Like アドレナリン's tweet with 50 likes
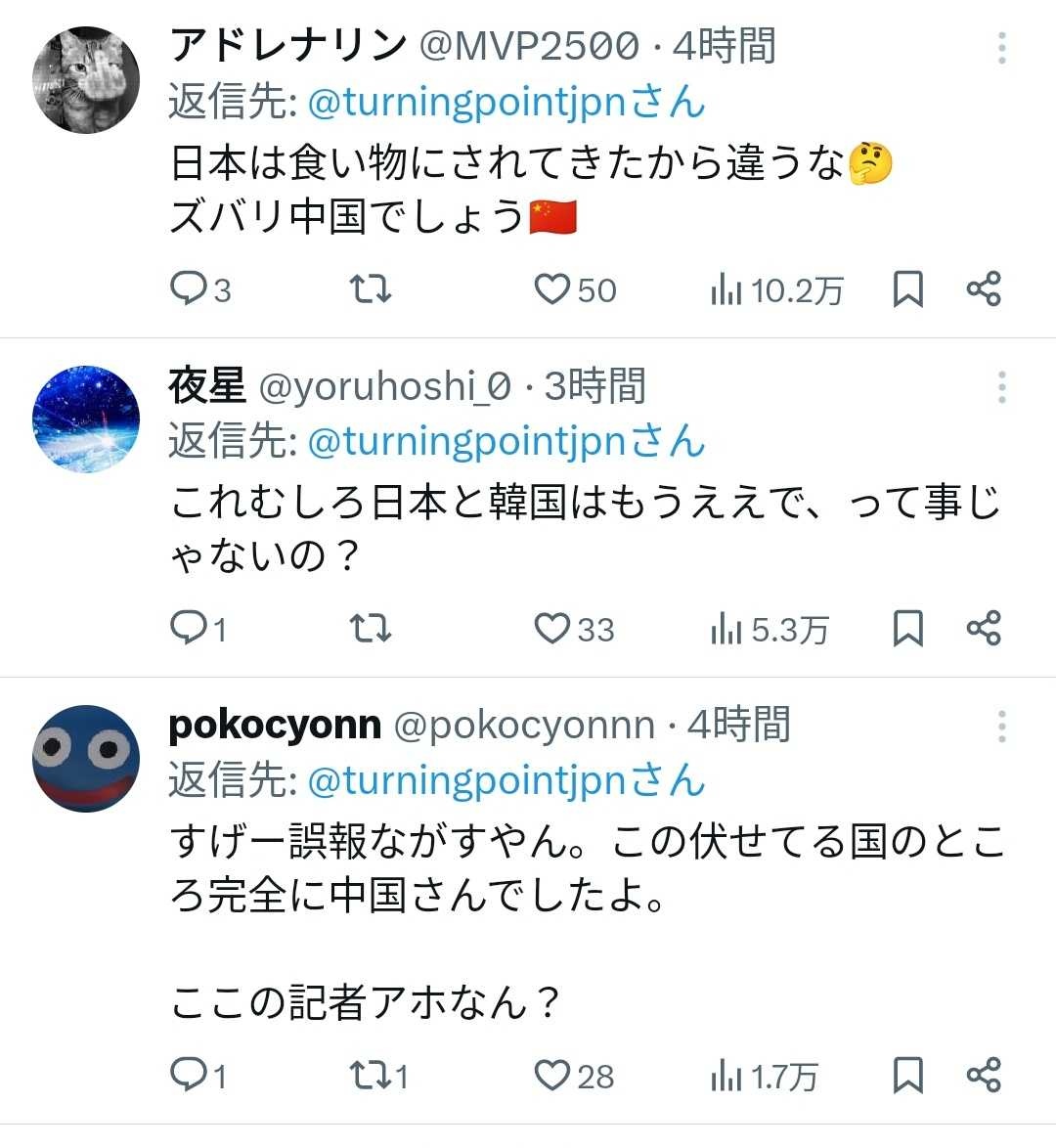The width and height of the screenshot is (1056, 1148). pyautogui.click(x=552, y=289)
